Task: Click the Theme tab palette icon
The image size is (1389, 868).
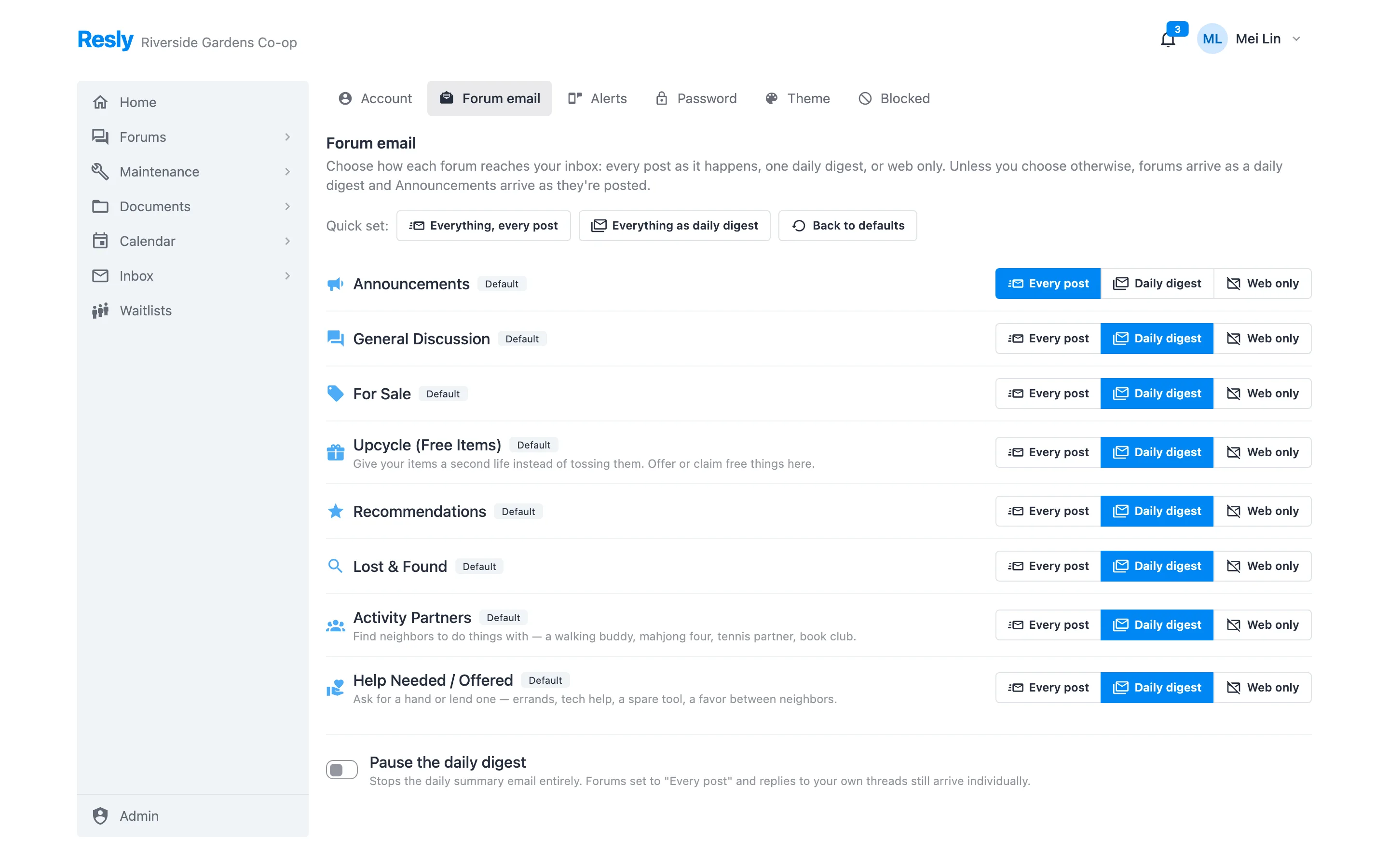Action: point(771,99)
